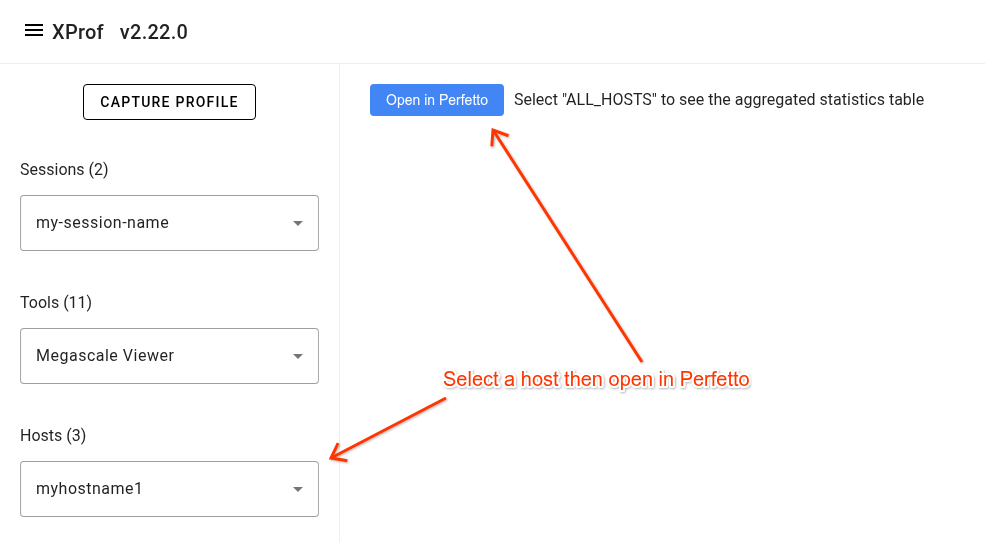Click the arrowhead pointing at Open in Perfetto
Image resolution: width=985 pixels, height=542 pixels.
(495, 135)
